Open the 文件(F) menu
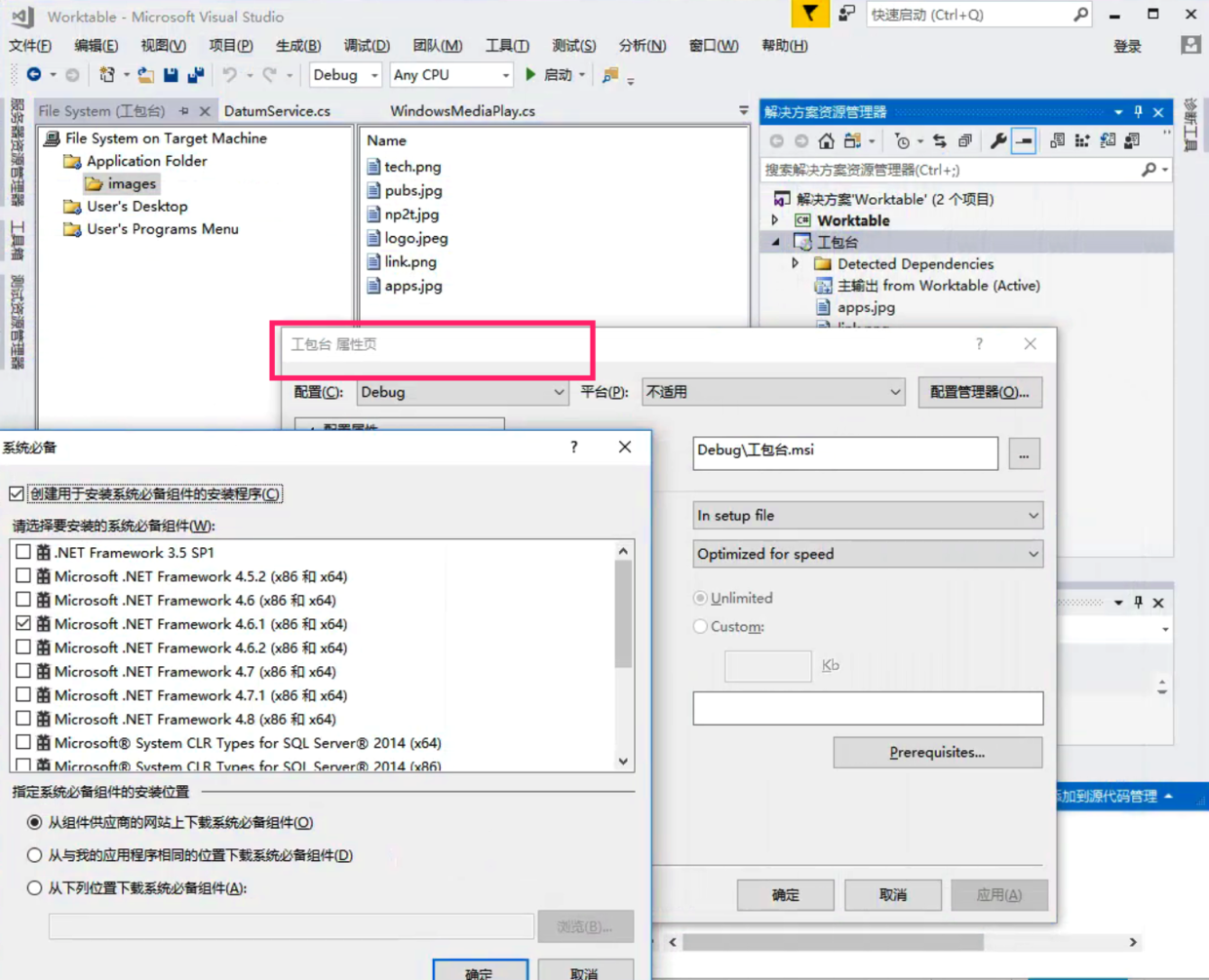The image size is (1209, 980). click(x=30, y=45)
